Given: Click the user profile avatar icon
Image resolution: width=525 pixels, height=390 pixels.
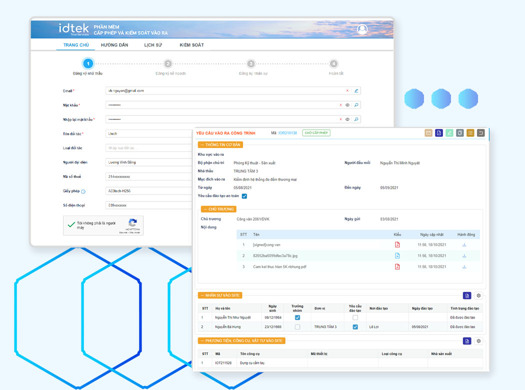Looking at the screenshot, I should pos(362,29).
